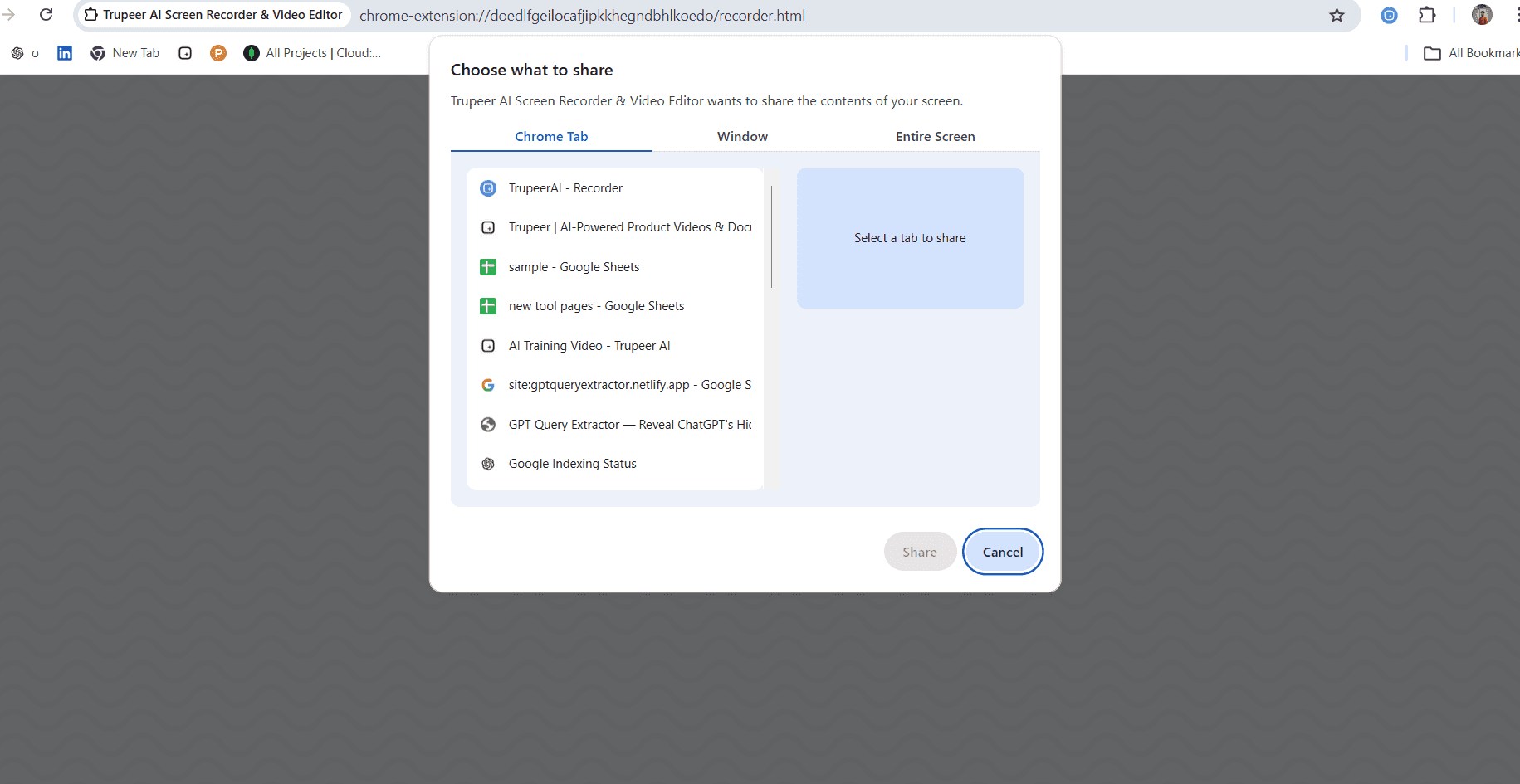
Task: Click the Share button
Action: 920,552
